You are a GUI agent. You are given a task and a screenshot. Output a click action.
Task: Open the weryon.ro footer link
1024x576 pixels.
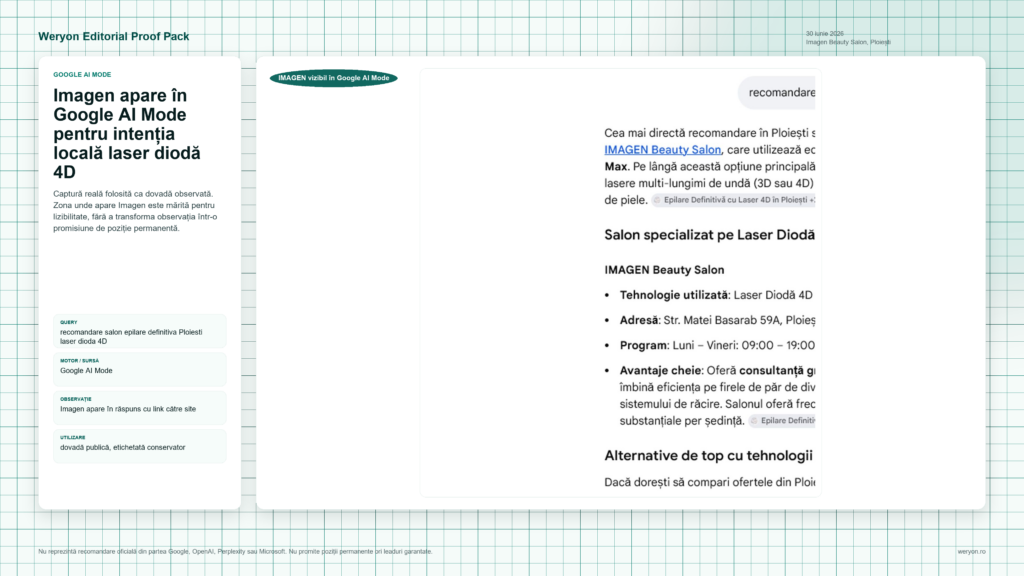pyautogui.click(x=971, y=552)
